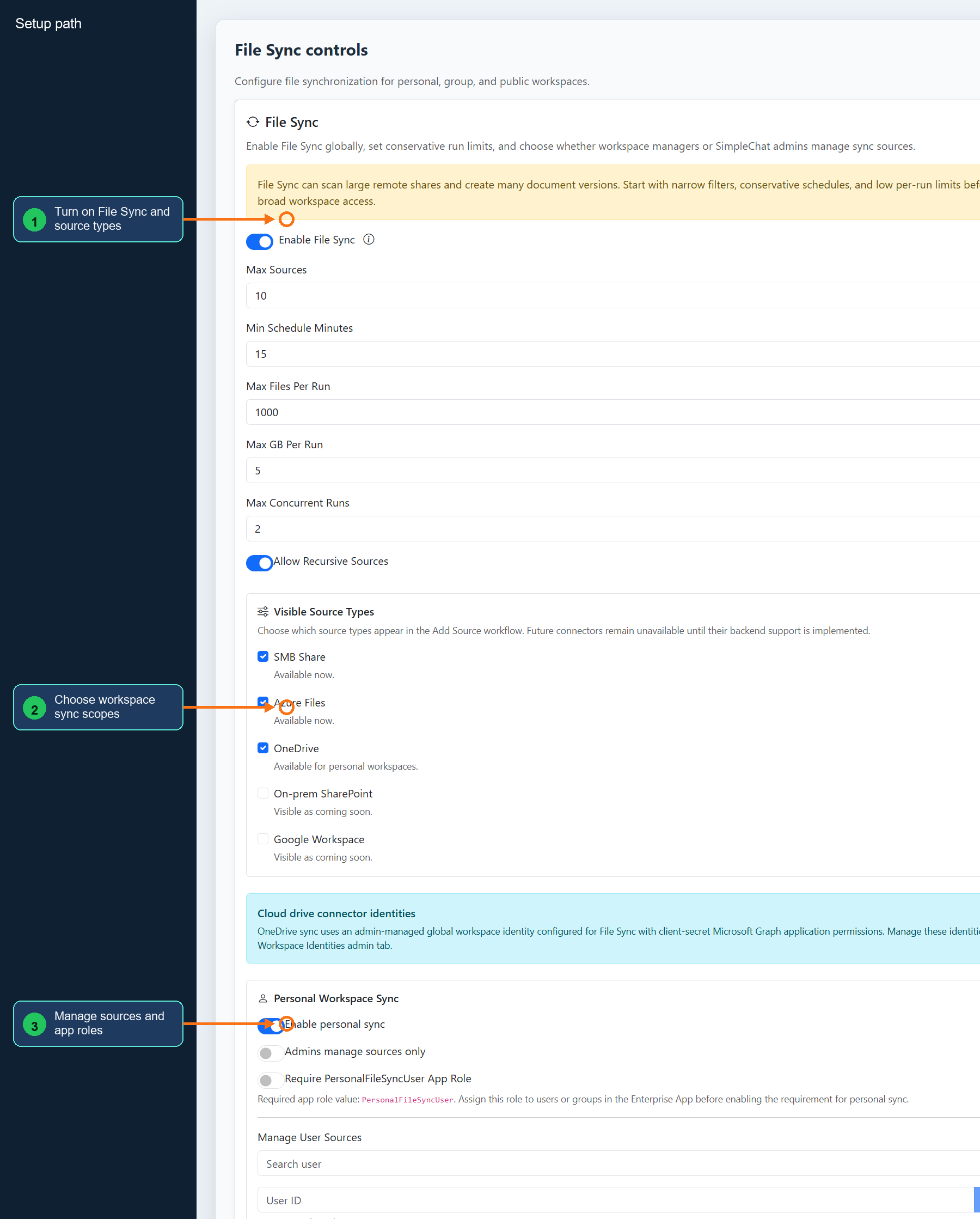Click the File Sync refresh icon
Viewport: 980px width, 1219px height.
point(253,122)
